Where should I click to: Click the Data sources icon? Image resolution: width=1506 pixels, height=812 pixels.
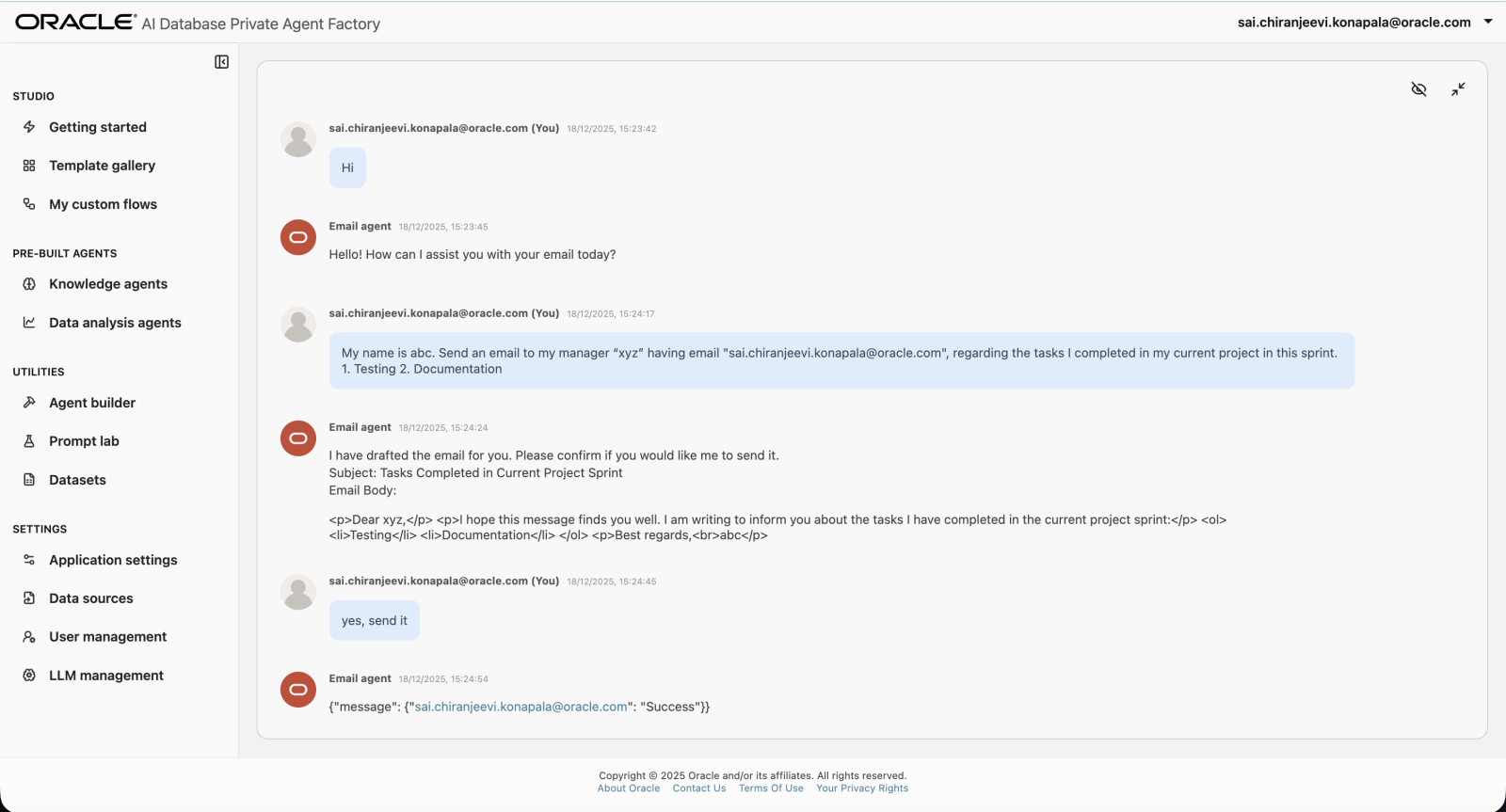29,598
